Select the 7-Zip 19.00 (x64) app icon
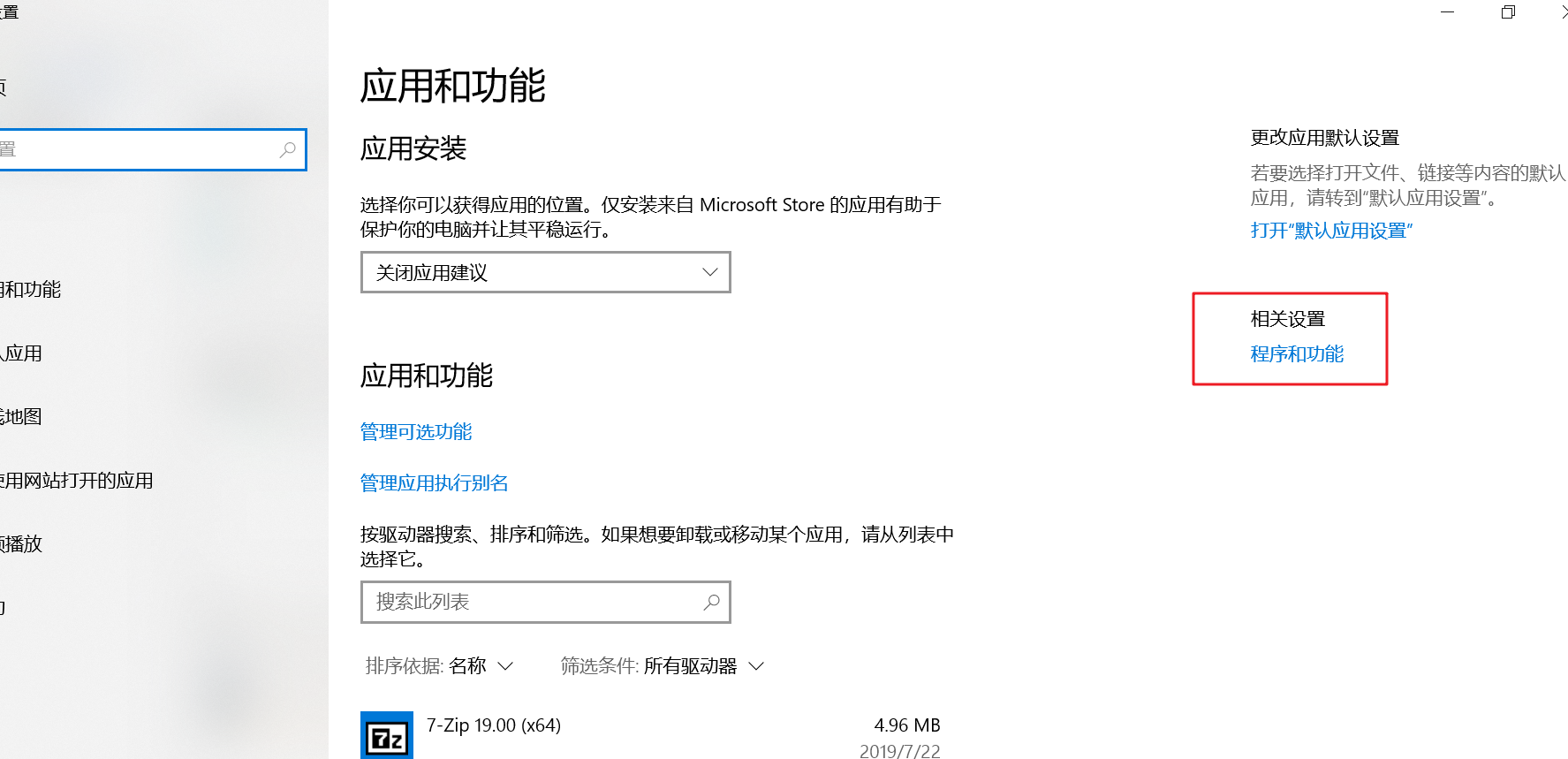This screenshot has height=759, width=1568. 387,735
